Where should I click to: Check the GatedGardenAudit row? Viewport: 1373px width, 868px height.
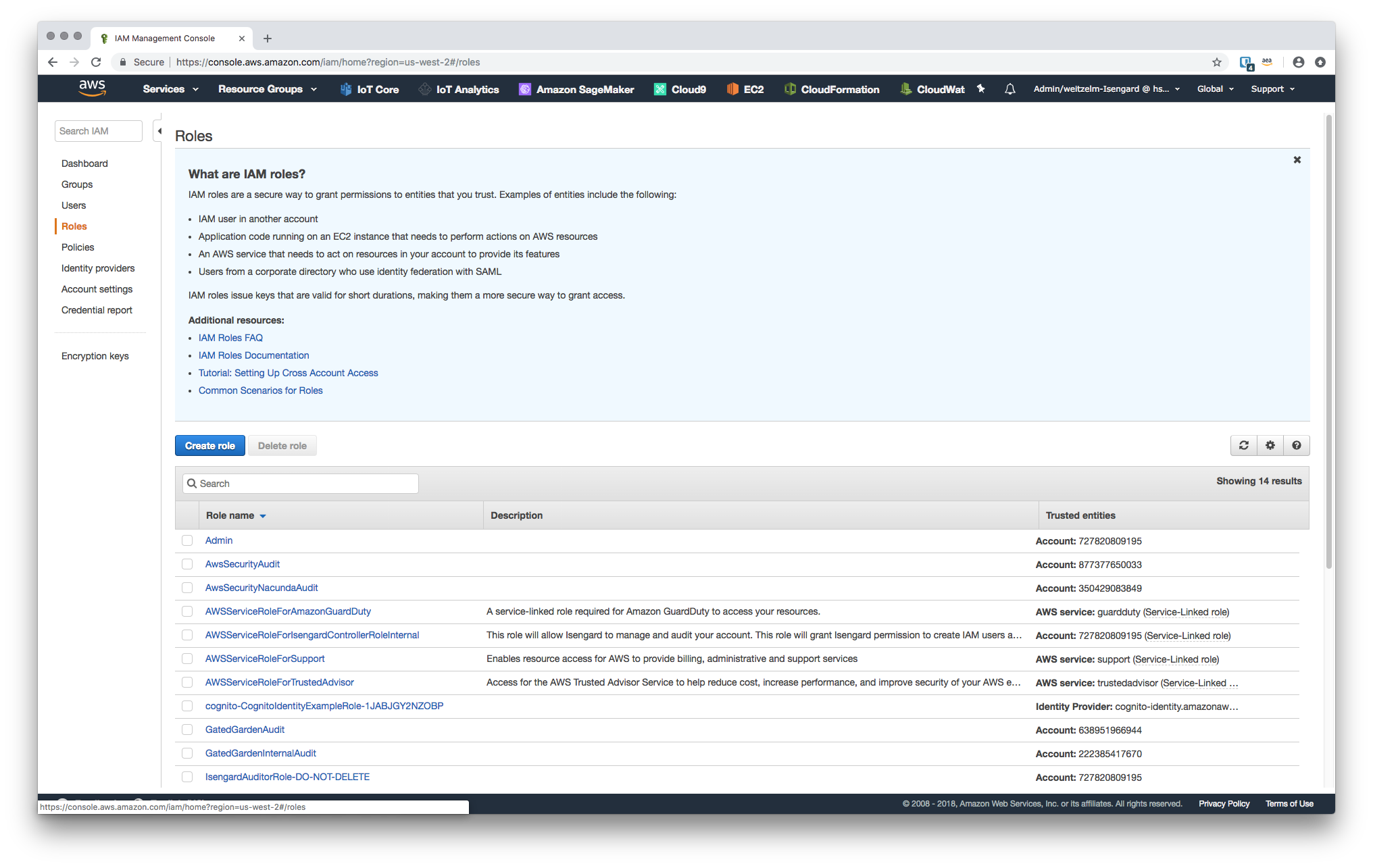tap(187, 730)
